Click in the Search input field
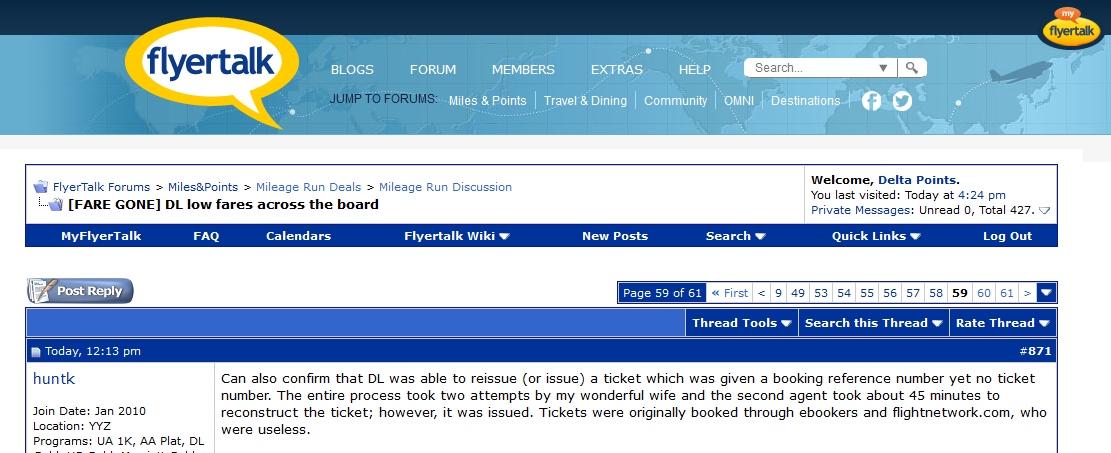This screenshot has width=1111, height=453. click(812, 68)
